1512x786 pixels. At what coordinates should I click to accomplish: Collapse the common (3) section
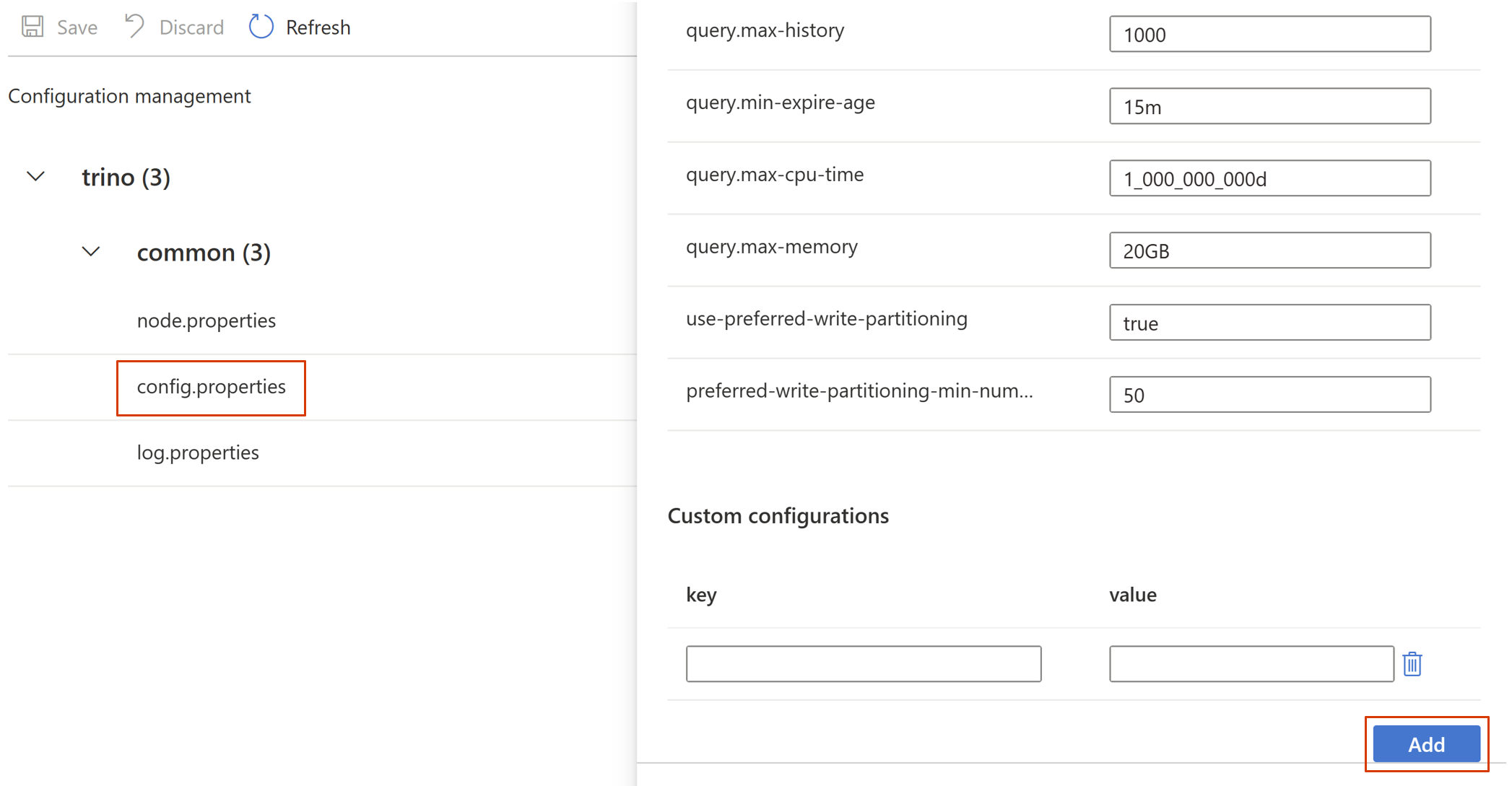(90, 252)
